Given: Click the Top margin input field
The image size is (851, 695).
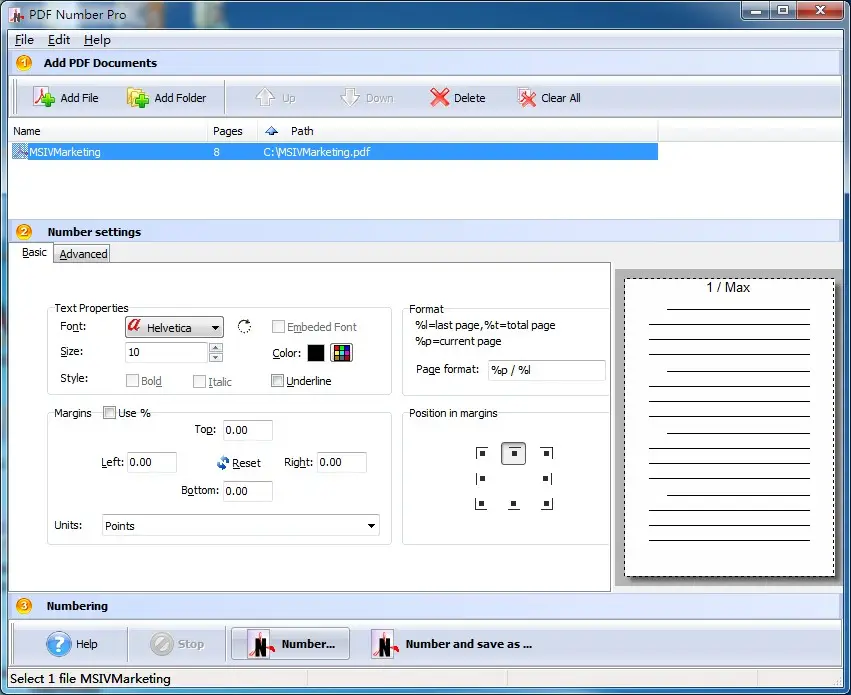Looking at the screenshot, I should (247, 430).
